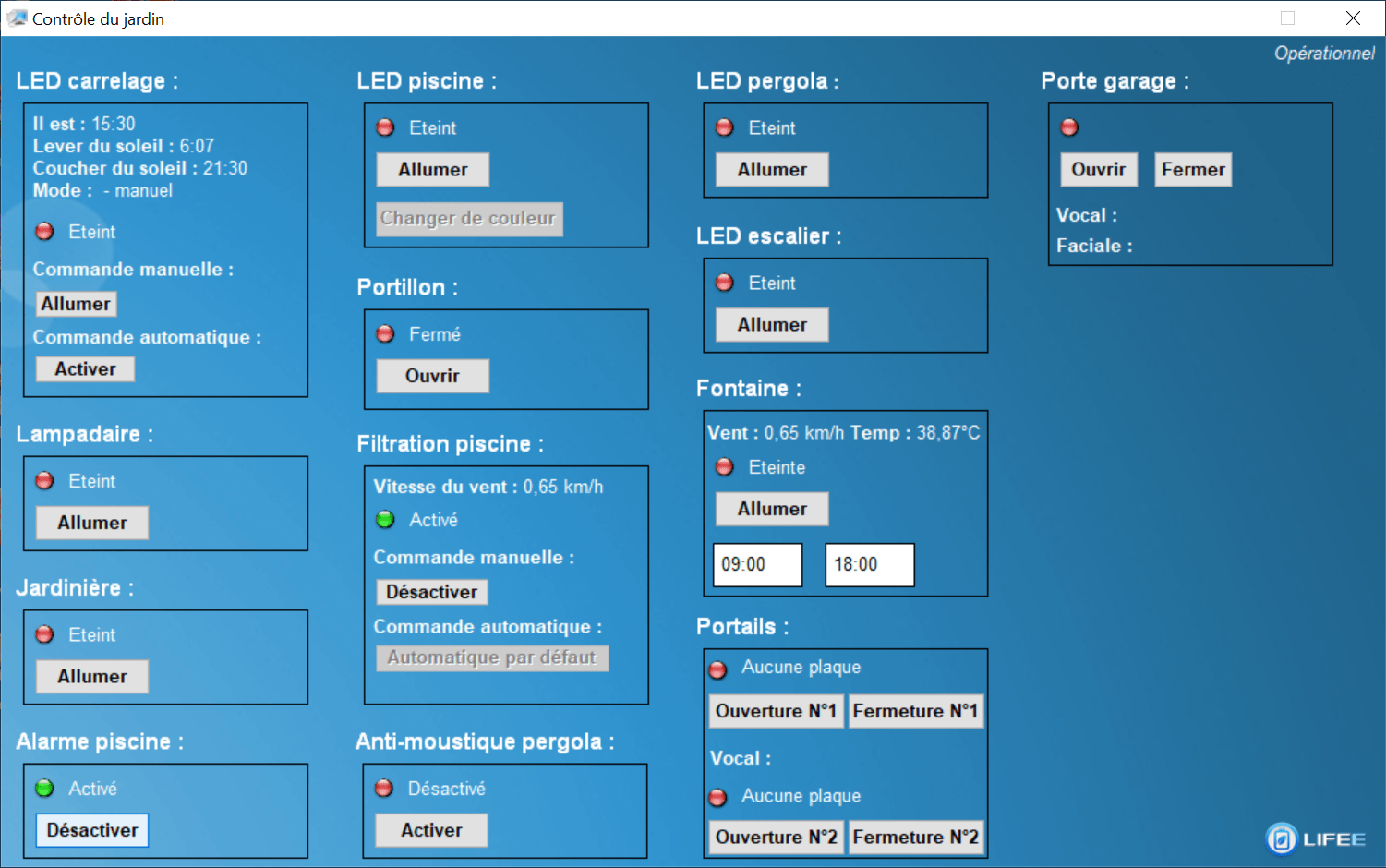
Task: Click the green status light in Alarme piscine
Action: tap(44, 789)
